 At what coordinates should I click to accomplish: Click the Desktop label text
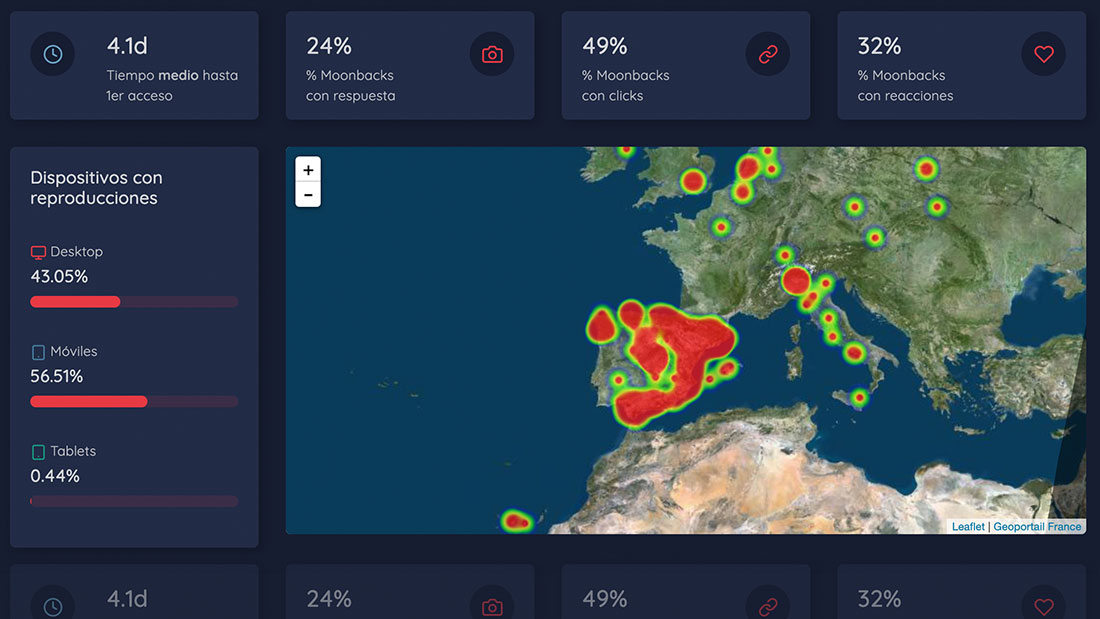click(76, 251)
